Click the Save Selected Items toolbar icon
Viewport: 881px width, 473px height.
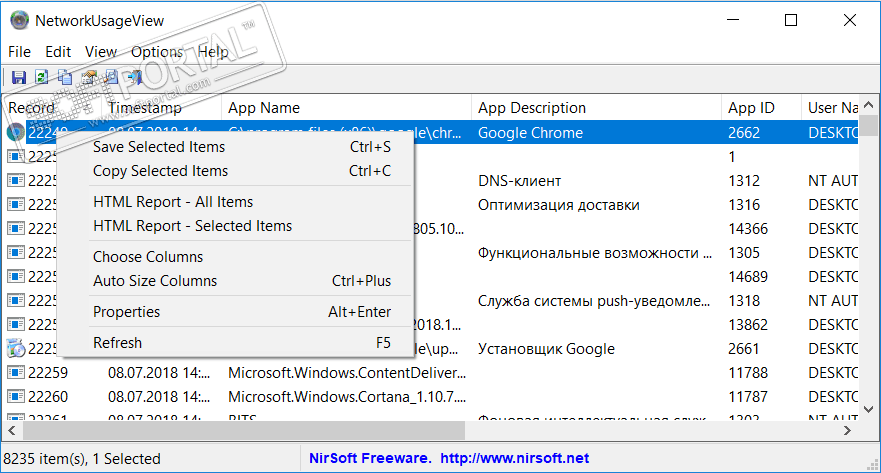click(18, 77)
